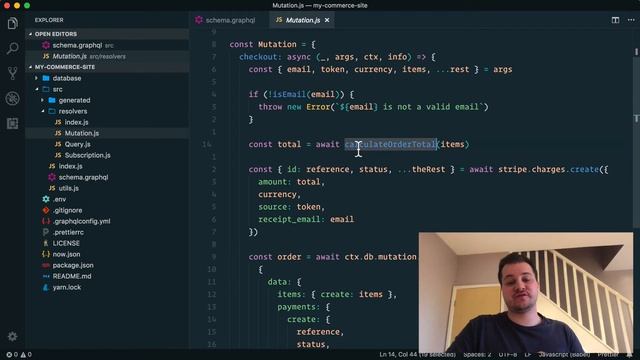Click line number 14 in gutter
The height and width of the screenshot is (360, 640).
pos(207,144)
